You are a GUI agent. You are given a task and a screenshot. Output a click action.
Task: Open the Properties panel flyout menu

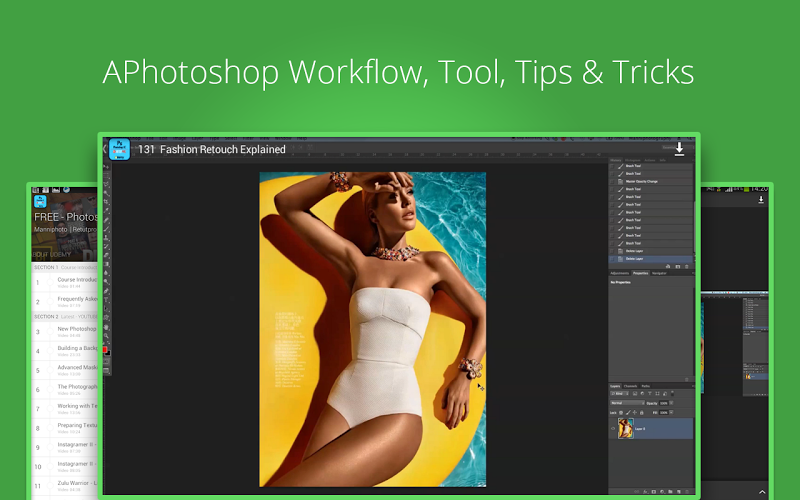pyautogui.click(x=693, y=273)
